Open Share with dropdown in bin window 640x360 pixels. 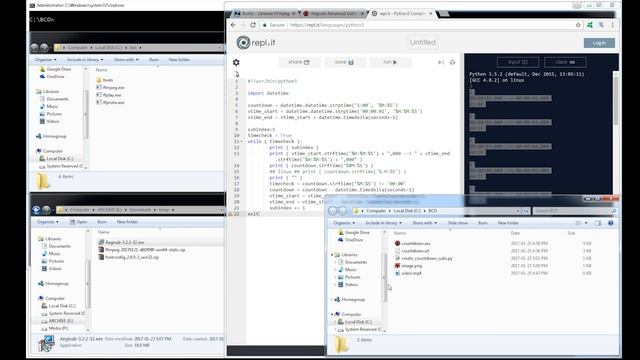coord(126,60)
